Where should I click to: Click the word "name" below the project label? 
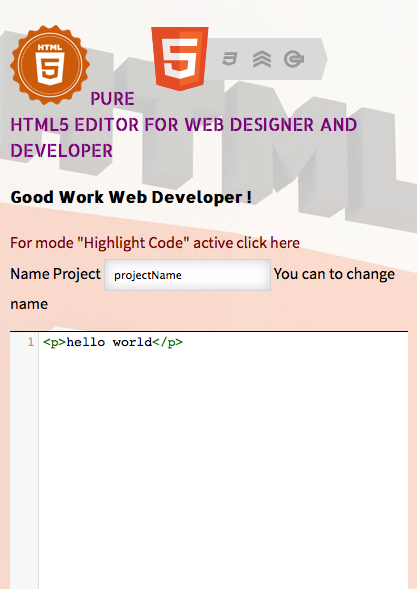[x=29, y=304]
